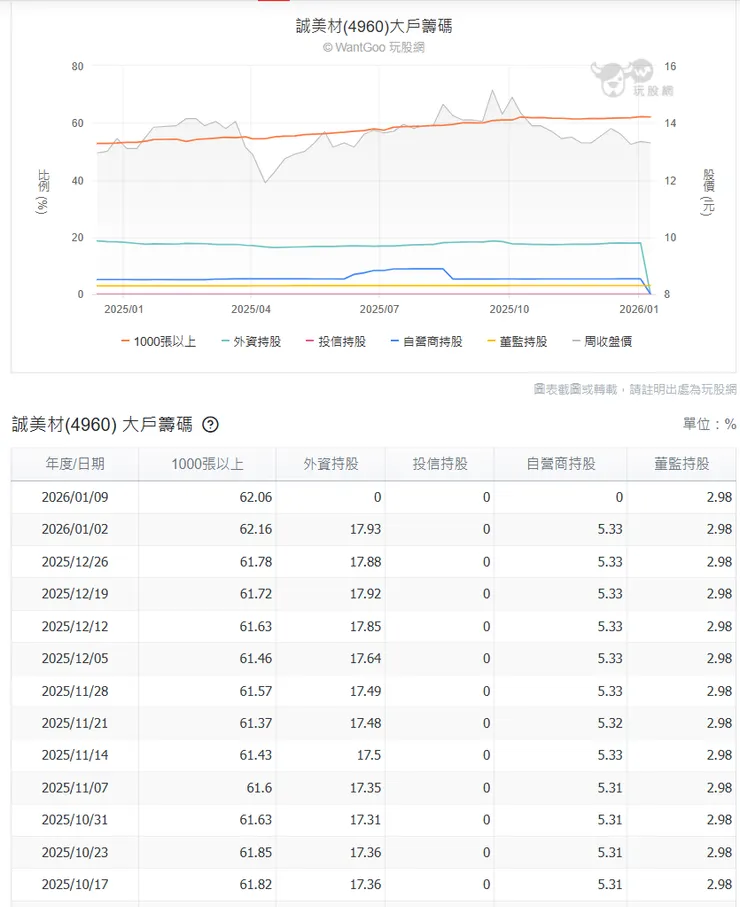Click the 外資持股 value 17.92
Viewport: 740px width, 907px height.
coord(365,594)
